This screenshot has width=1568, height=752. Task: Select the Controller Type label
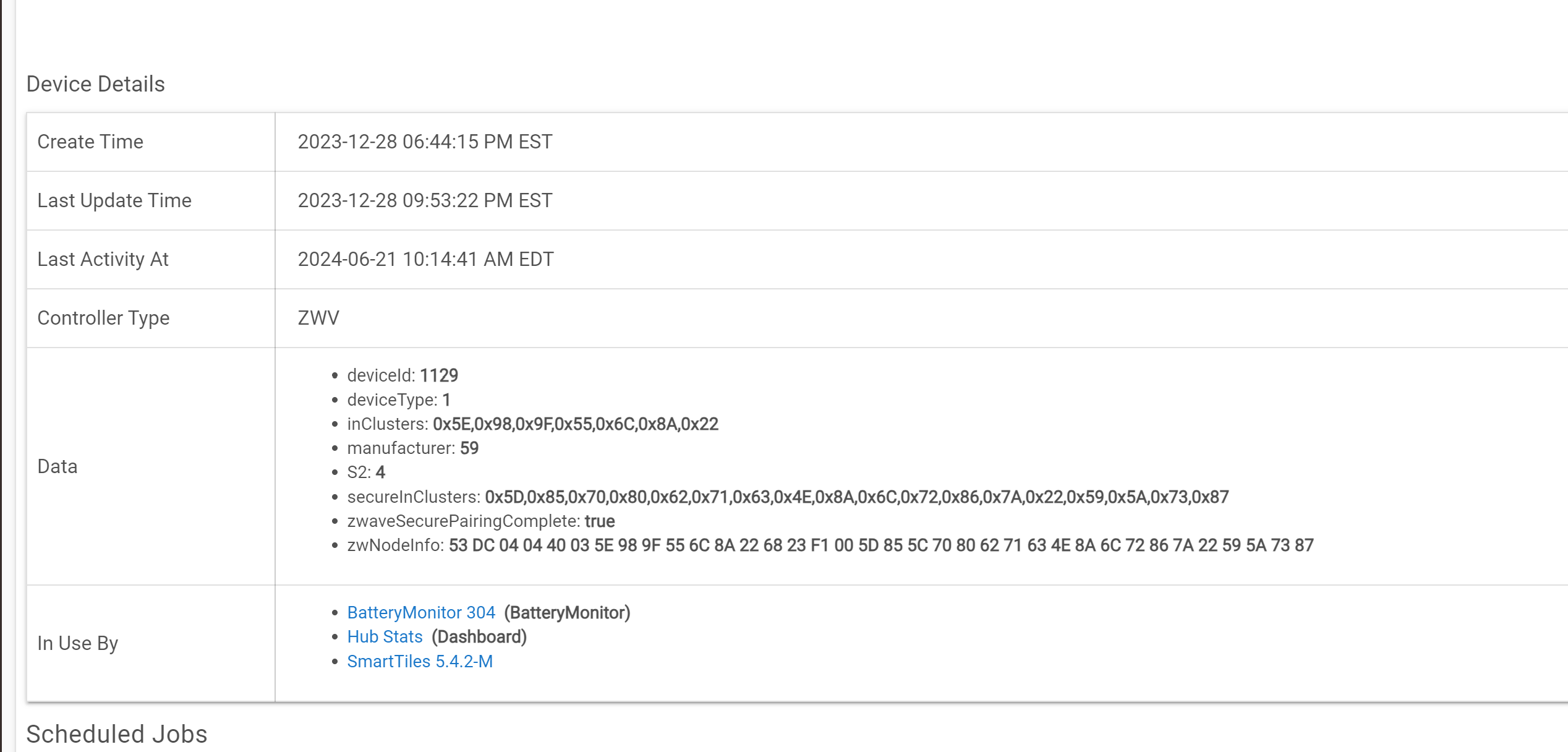point(103,318)
